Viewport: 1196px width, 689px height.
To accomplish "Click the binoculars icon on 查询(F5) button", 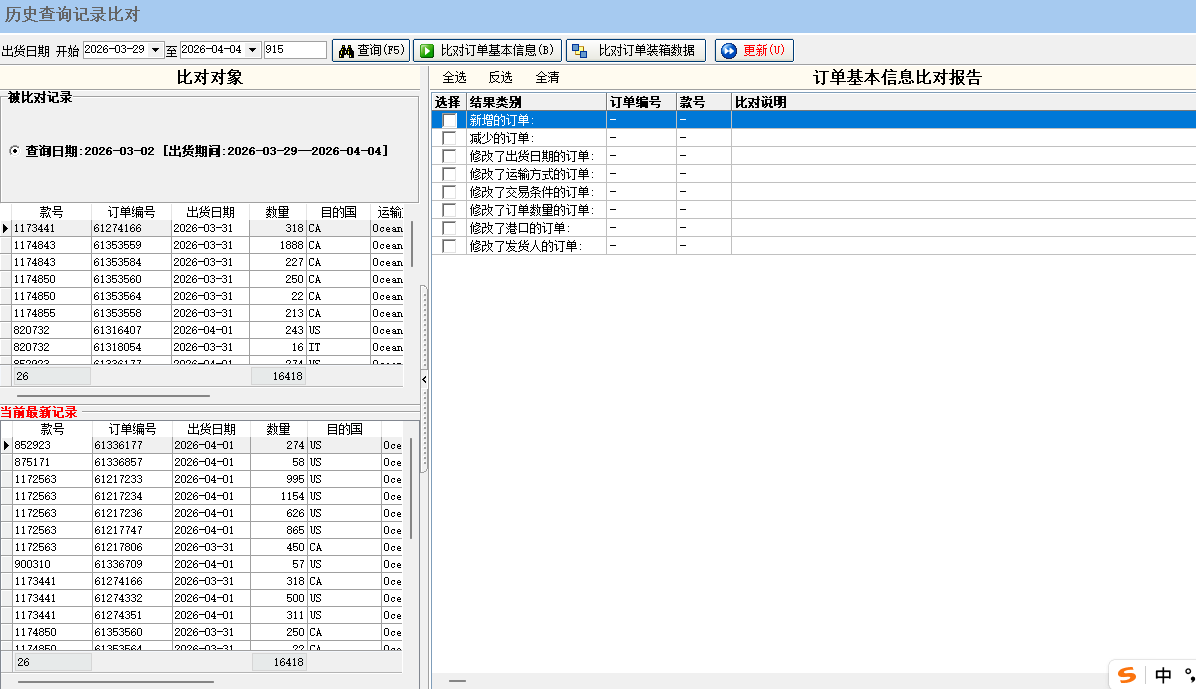I will tap(346, 51).
